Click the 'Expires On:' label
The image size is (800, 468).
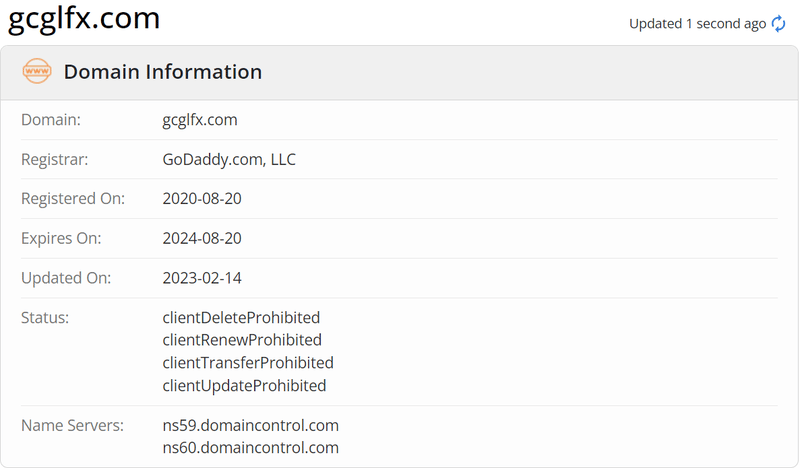click(x=61, y=238)
